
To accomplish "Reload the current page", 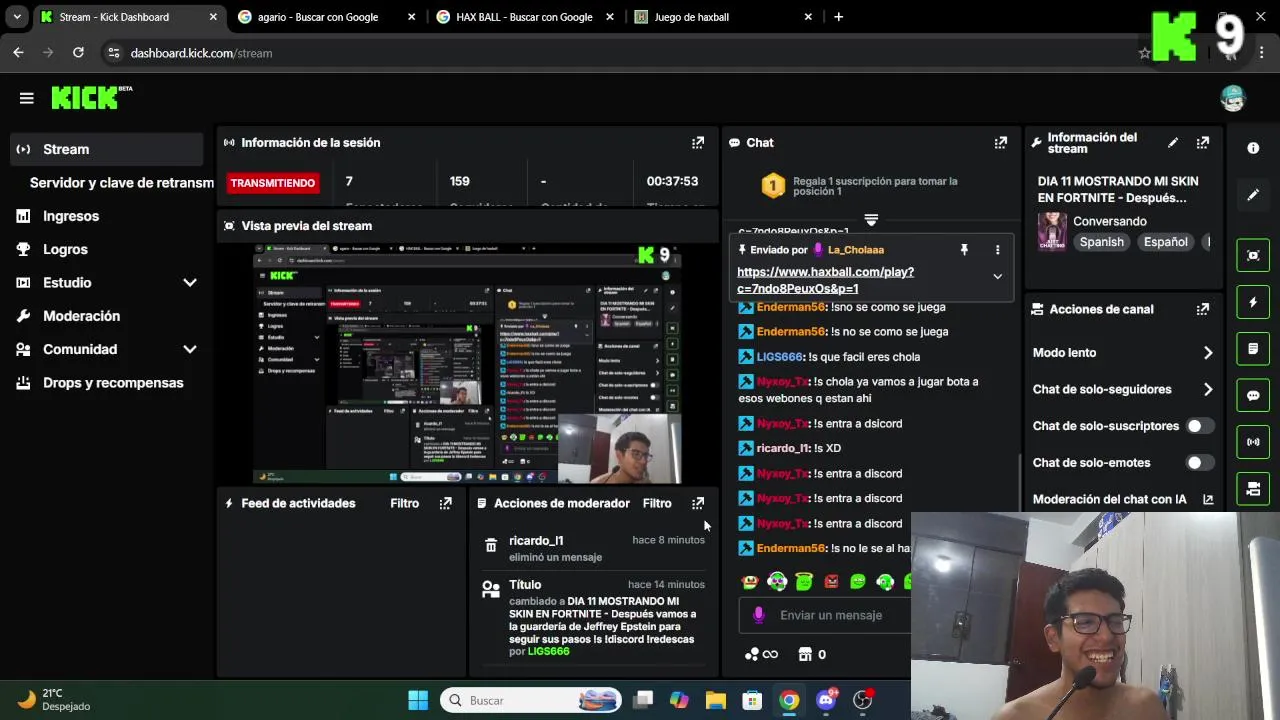I will tap(78, 53).
